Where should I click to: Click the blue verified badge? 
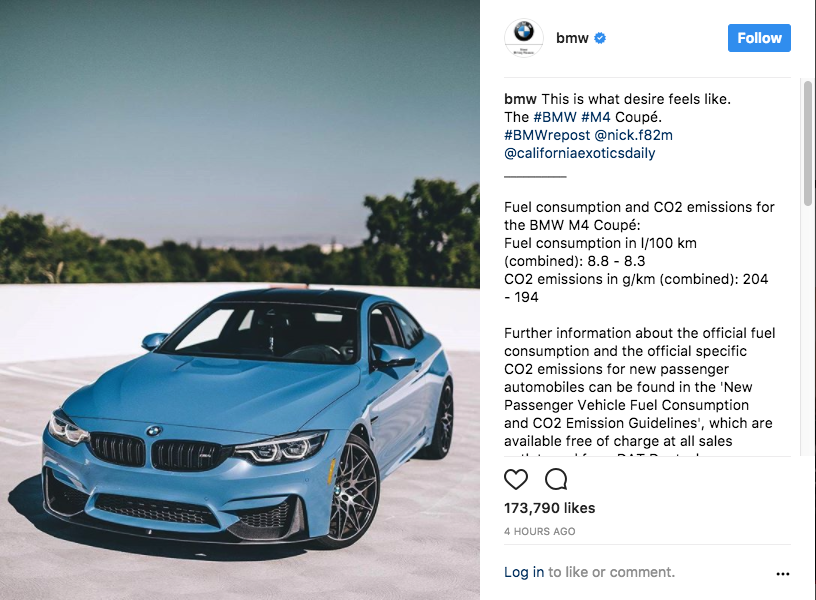(600, 38)
